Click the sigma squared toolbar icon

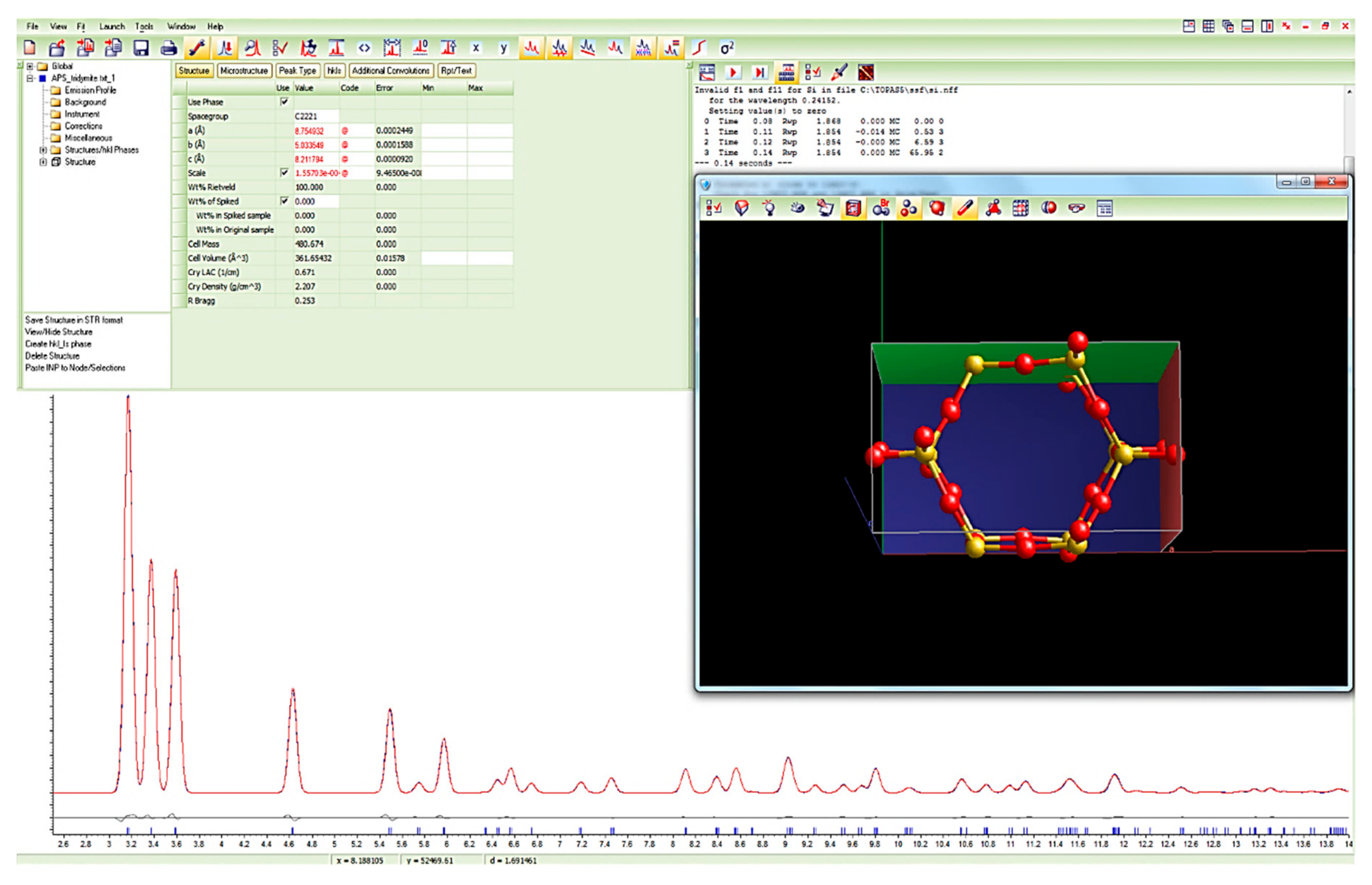pyautogui.click(x=727, y=48)
